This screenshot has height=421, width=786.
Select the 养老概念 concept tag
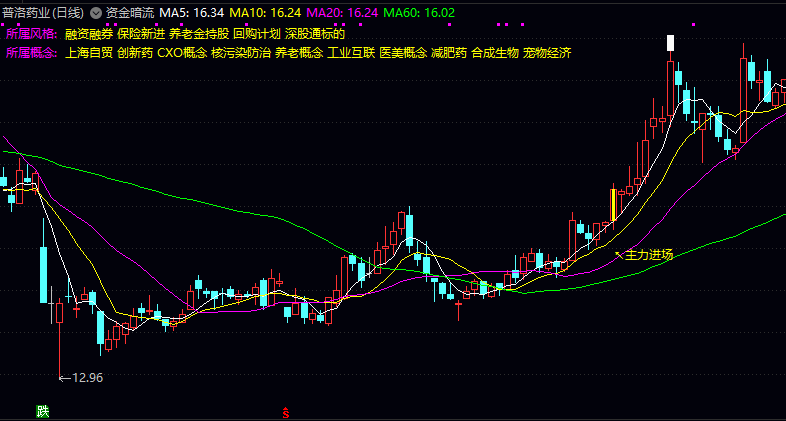click(299, 53)
